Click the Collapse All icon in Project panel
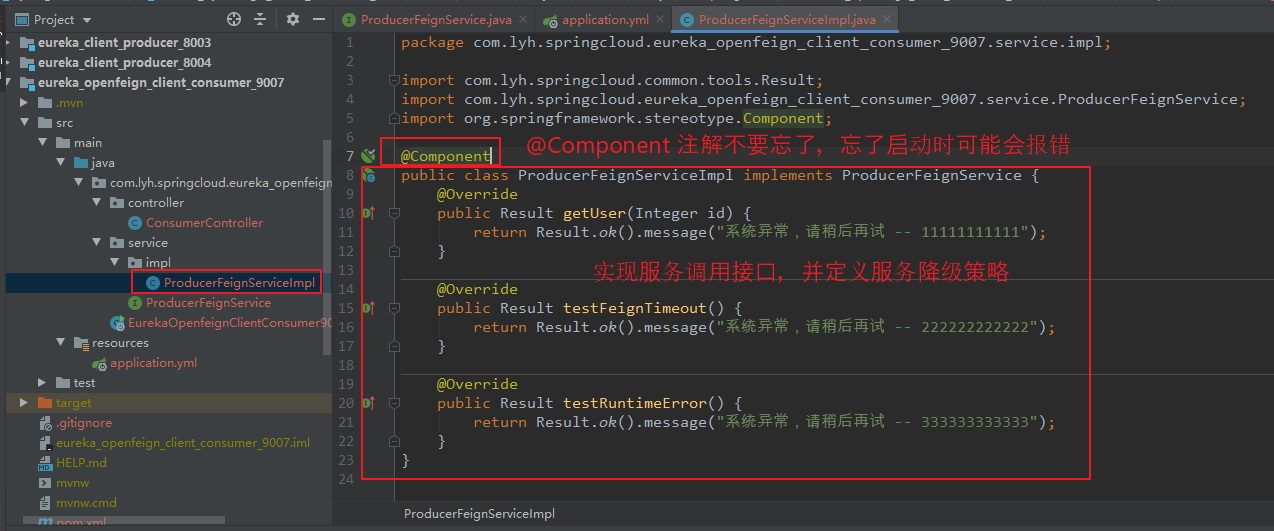 pyautogui.click(x=260, y=19)
